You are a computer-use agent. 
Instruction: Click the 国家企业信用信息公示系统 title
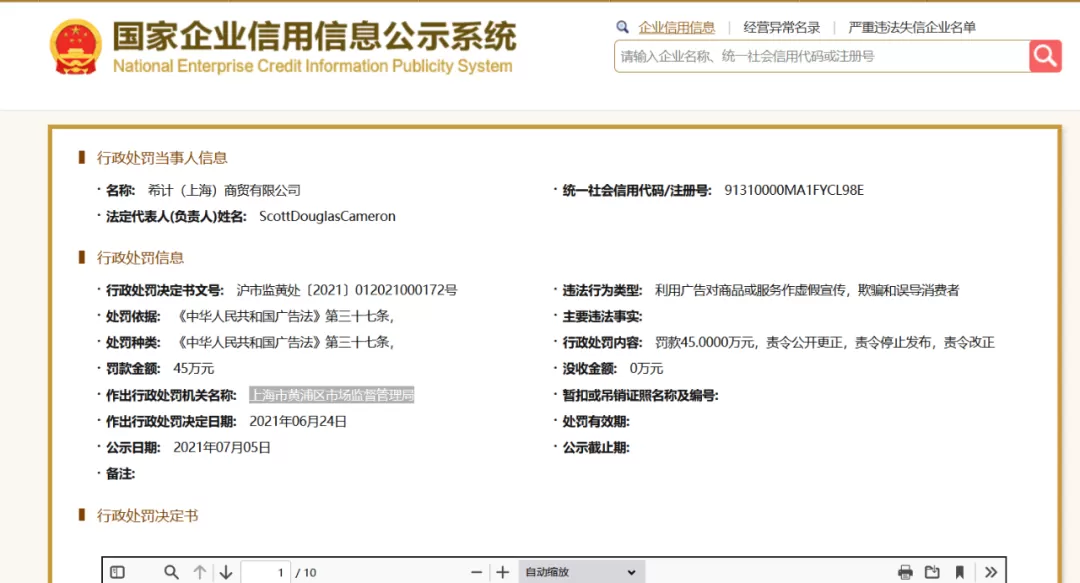pos(314,36)
